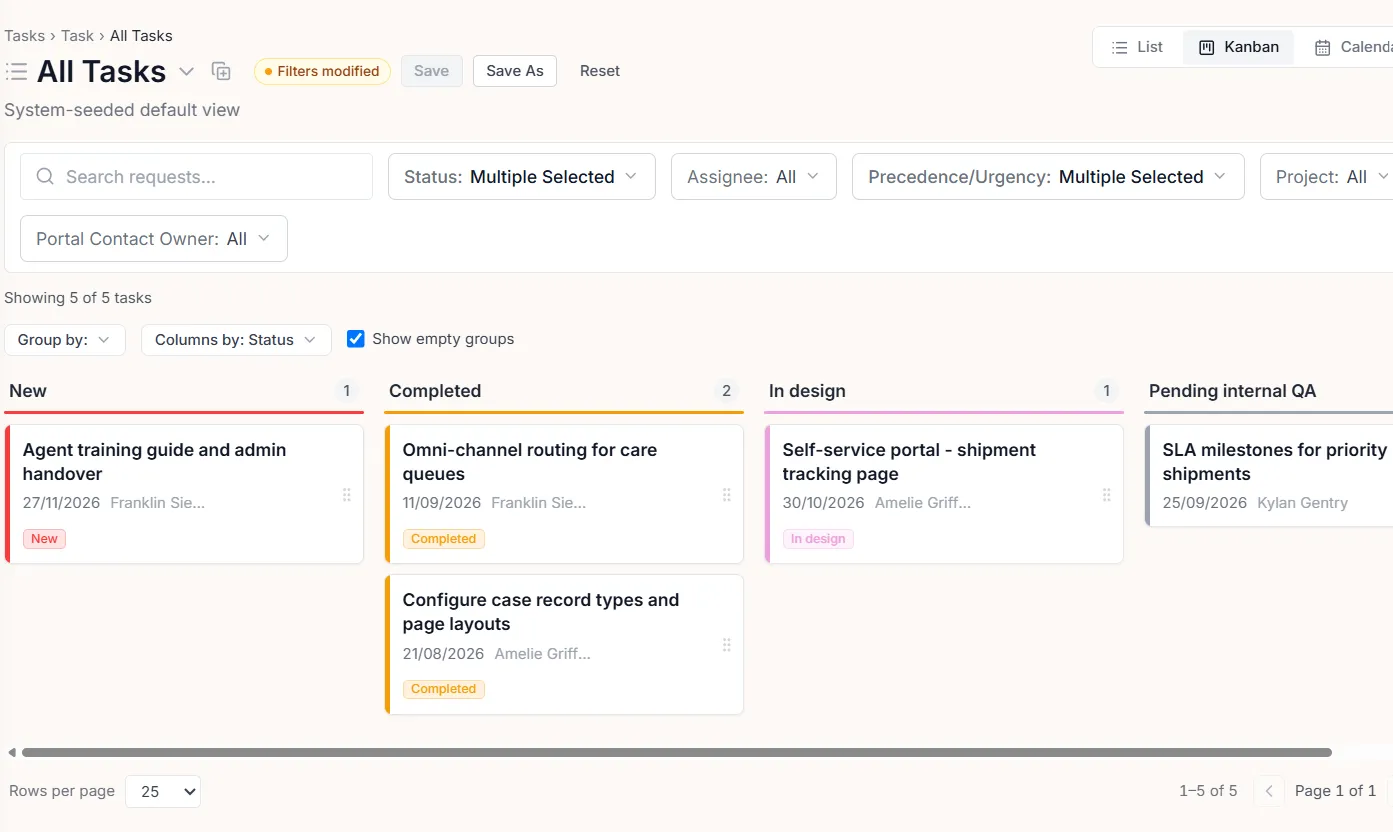Click the scroll-left arrow of horizontal scrollbar

12,752
